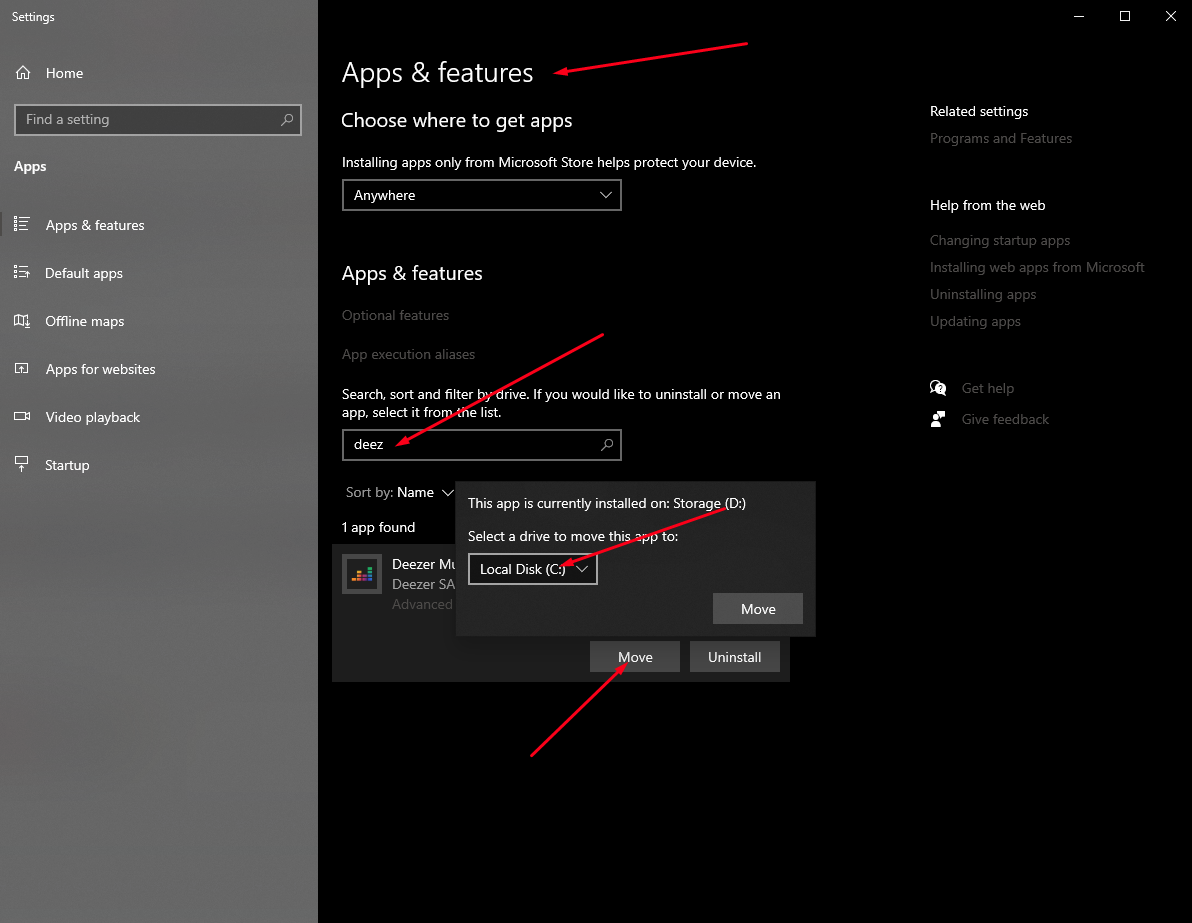
Task: Click the Offline maps sidebar icon
Action: 22,320
